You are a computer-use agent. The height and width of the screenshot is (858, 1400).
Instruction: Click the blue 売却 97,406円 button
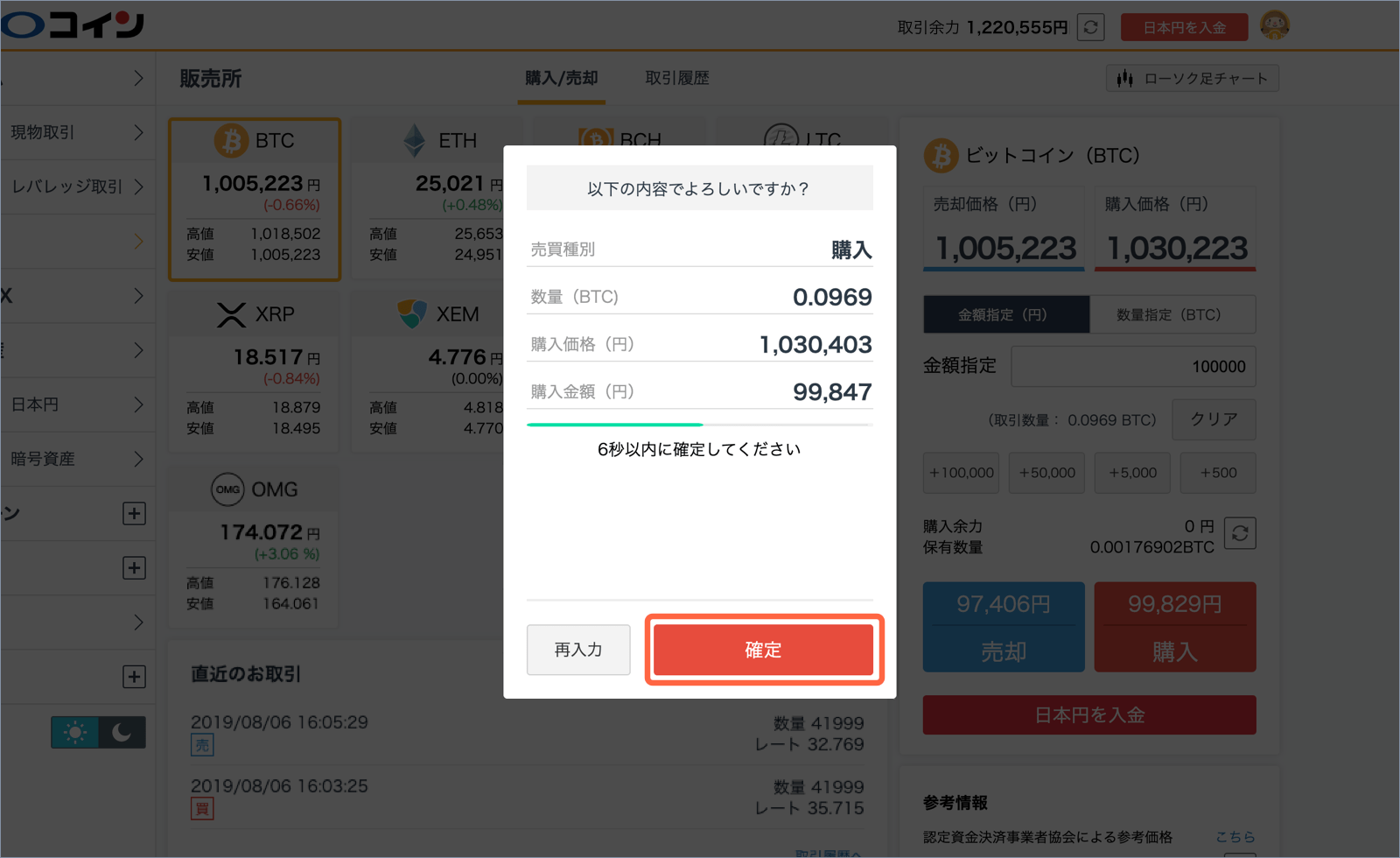[x=1004, y=627]
